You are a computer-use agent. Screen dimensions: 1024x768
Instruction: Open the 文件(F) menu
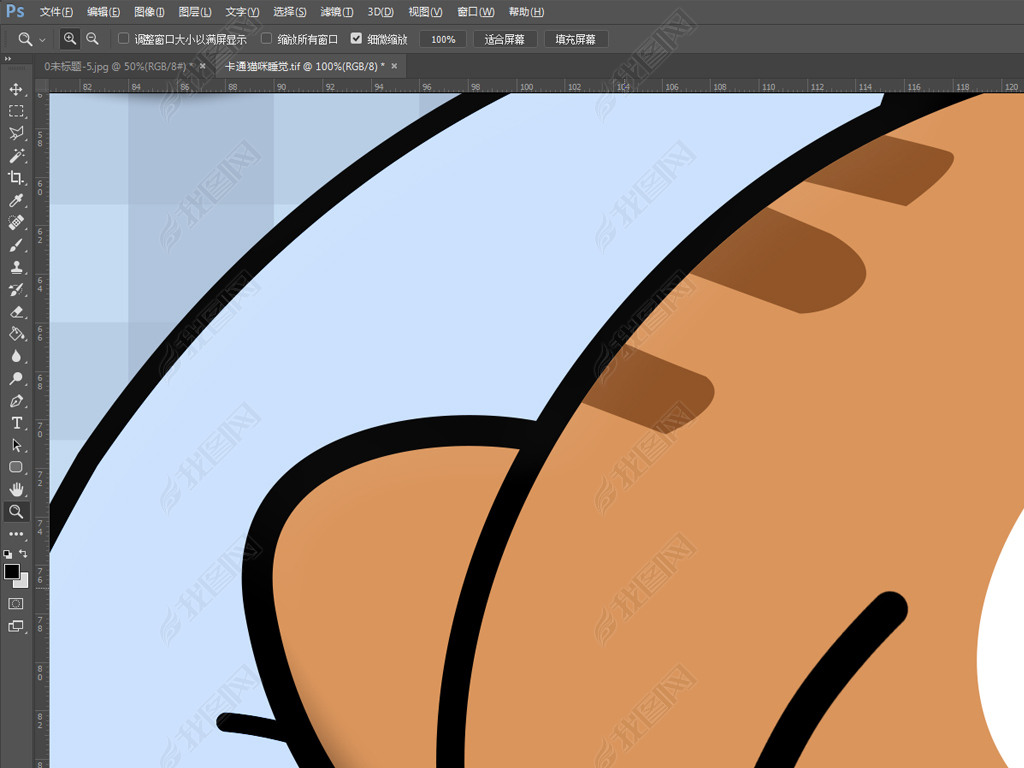[x=56, y=12]
